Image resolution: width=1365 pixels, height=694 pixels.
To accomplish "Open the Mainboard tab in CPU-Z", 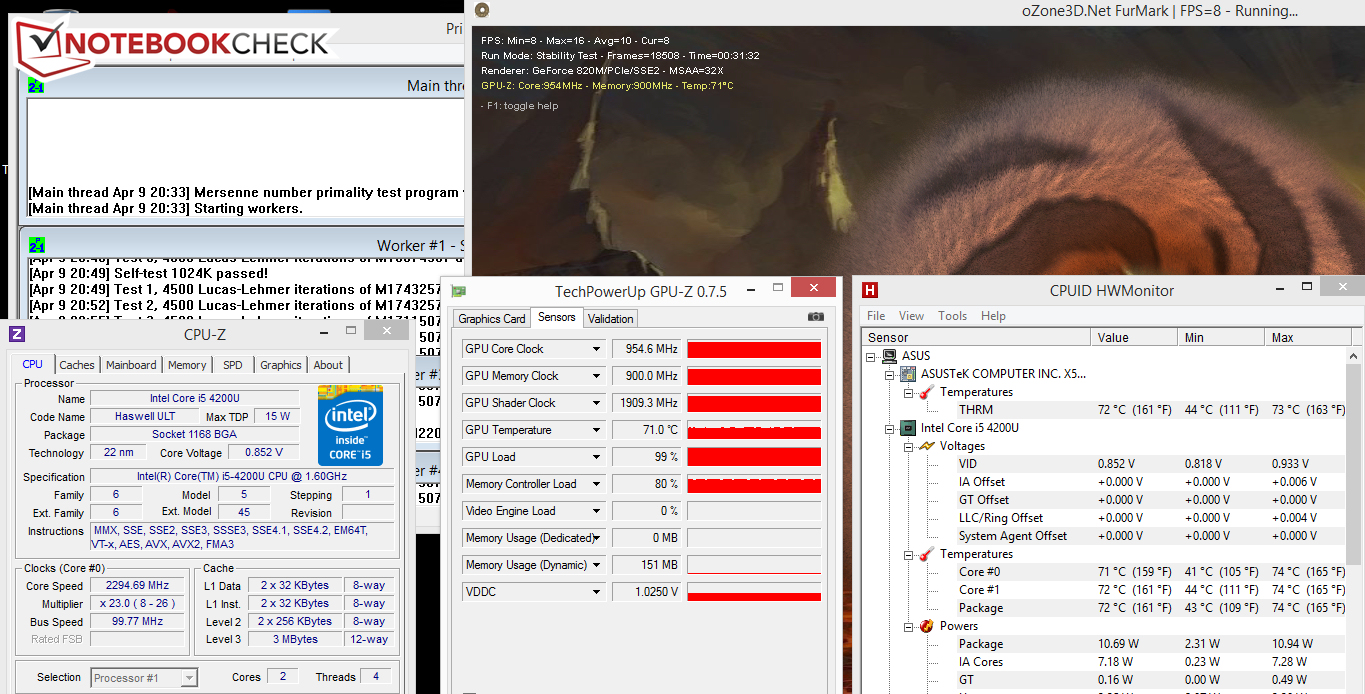I will (x=131, y=365).
